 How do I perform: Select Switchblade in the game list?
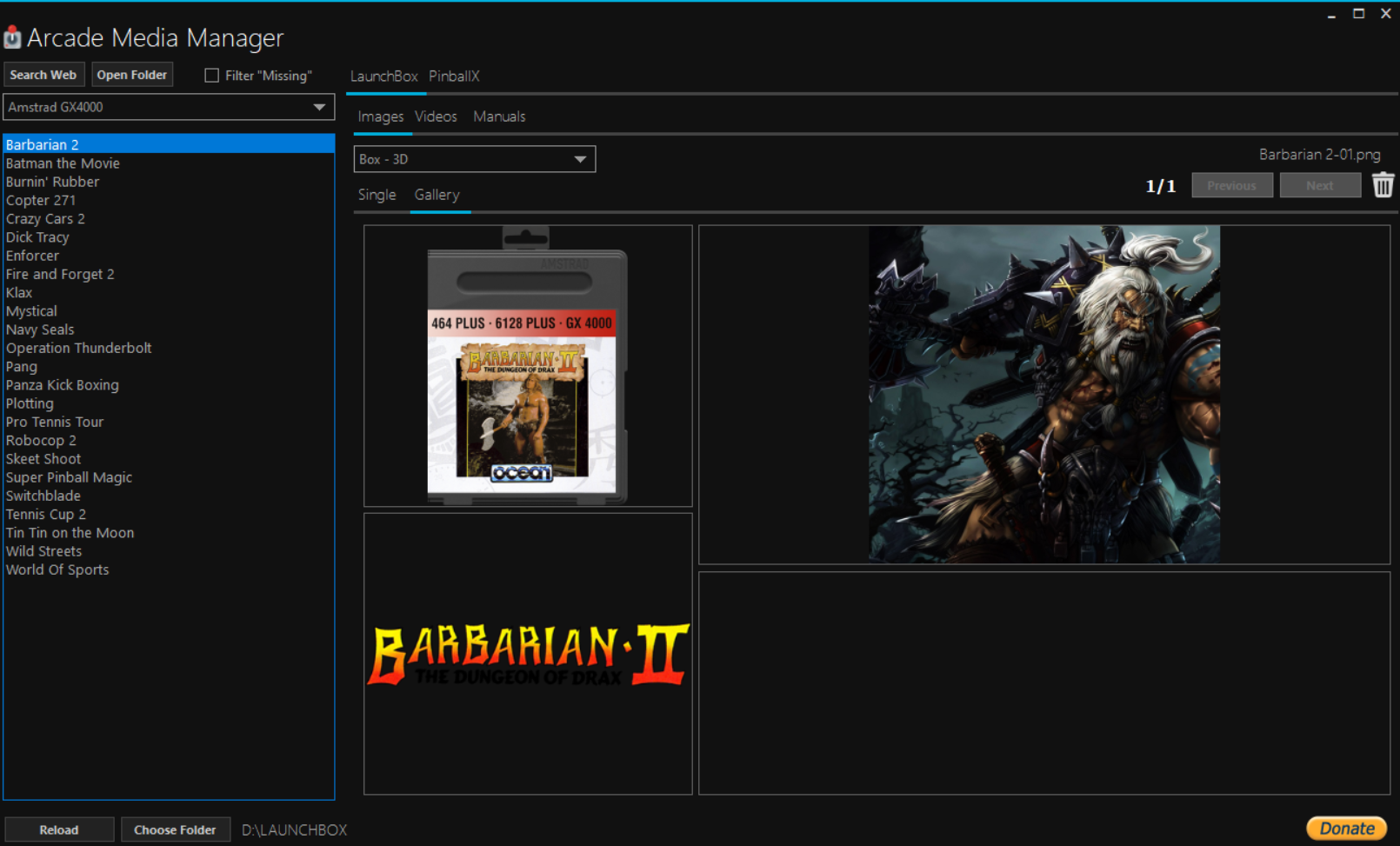(x=169, y=496)
